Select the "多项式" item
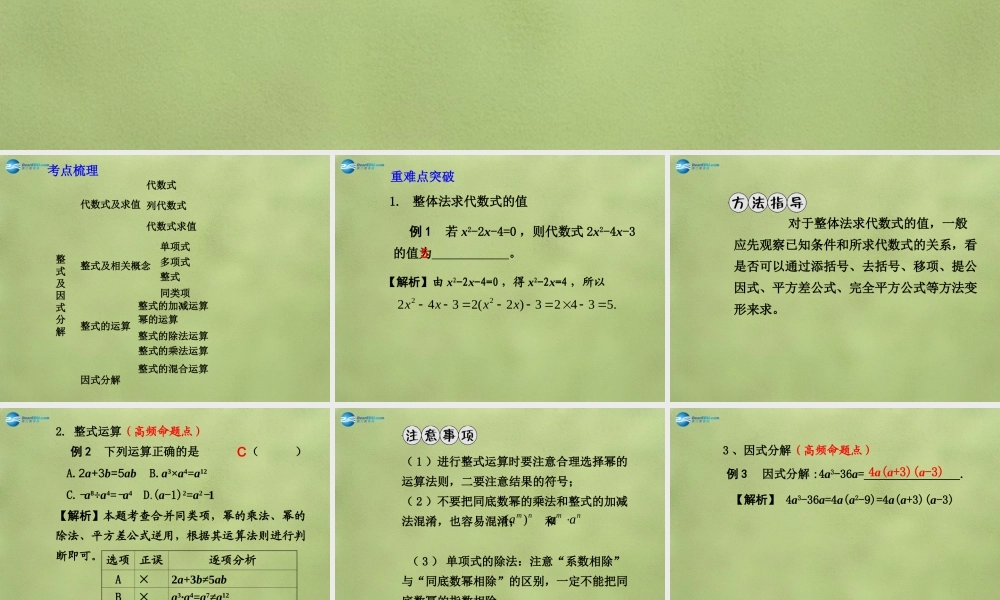 click(x=175, y=261)
